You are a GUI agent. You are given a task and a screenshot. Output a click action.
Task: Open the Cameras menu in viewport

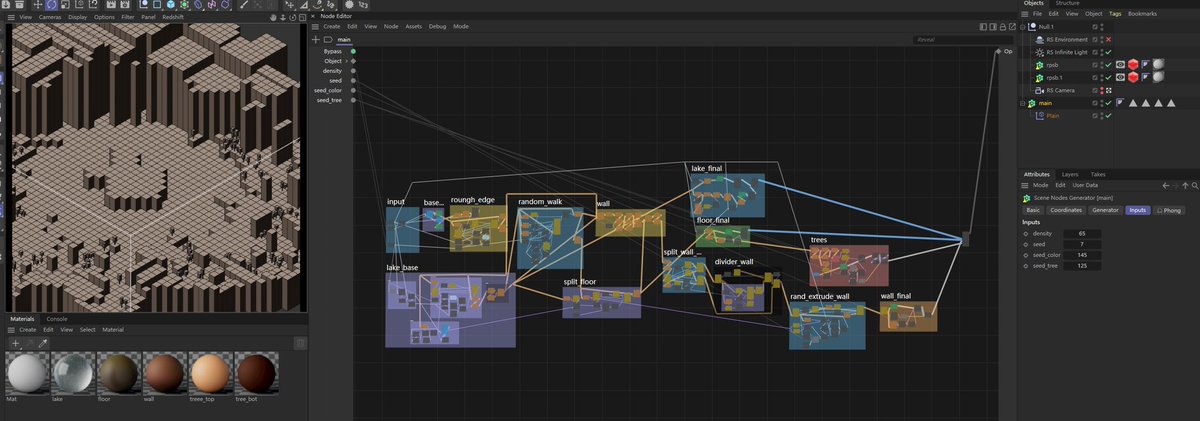50,17
